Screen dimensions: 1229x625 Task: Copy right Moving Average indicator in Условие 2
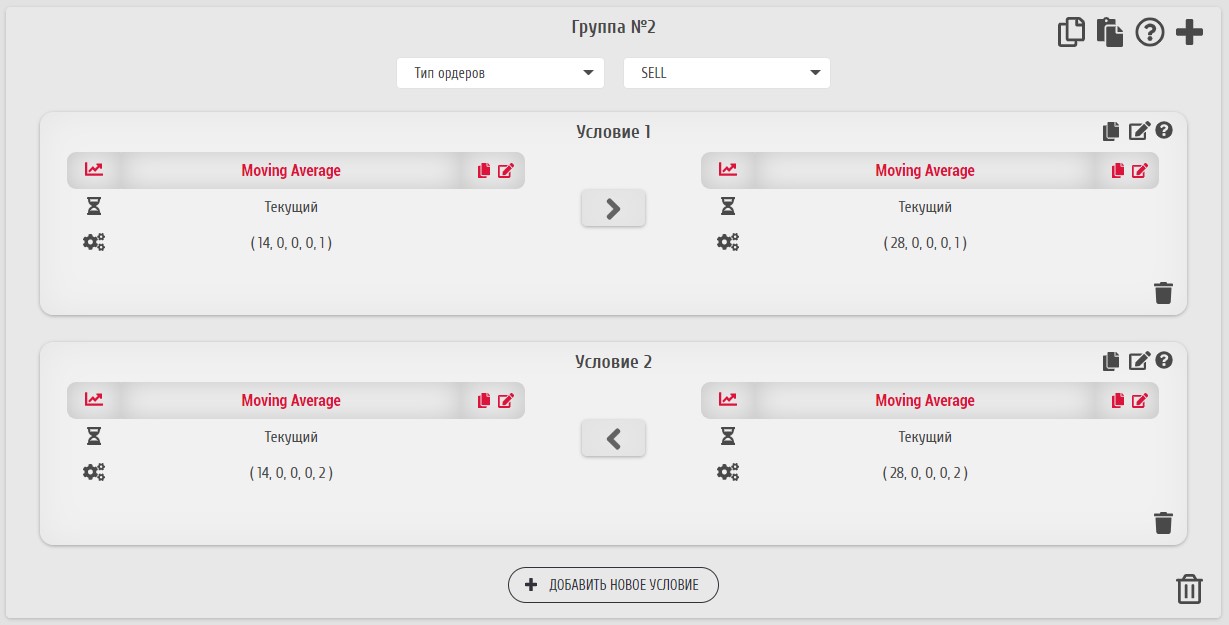tap(1118, 401)
